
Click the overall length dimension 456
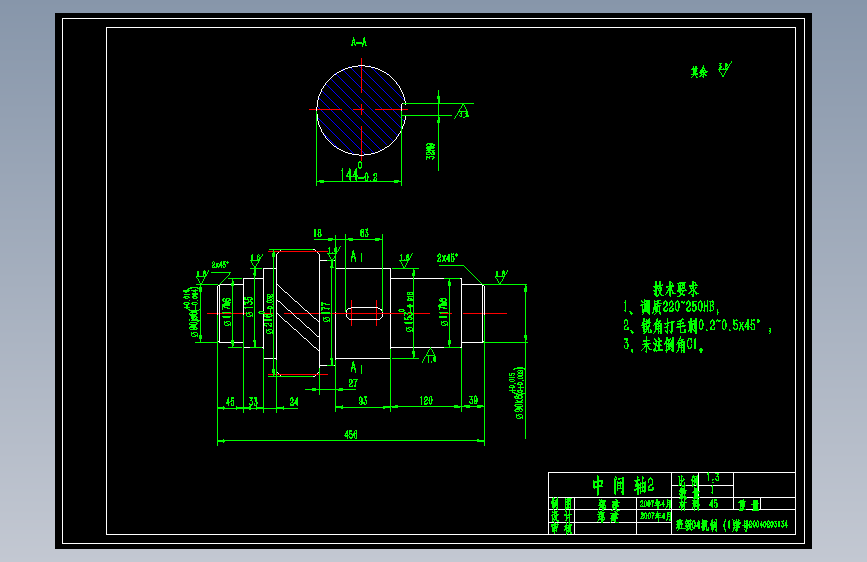351,435
